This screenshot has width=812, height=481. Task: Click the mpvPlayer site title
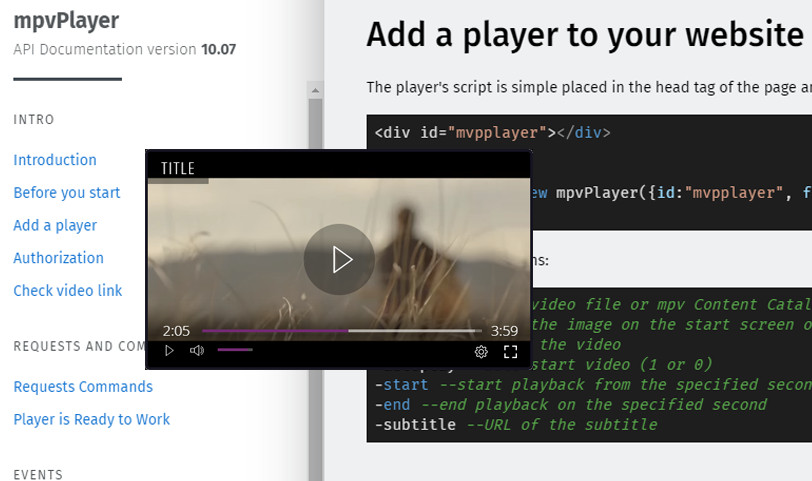pos(66,21)
